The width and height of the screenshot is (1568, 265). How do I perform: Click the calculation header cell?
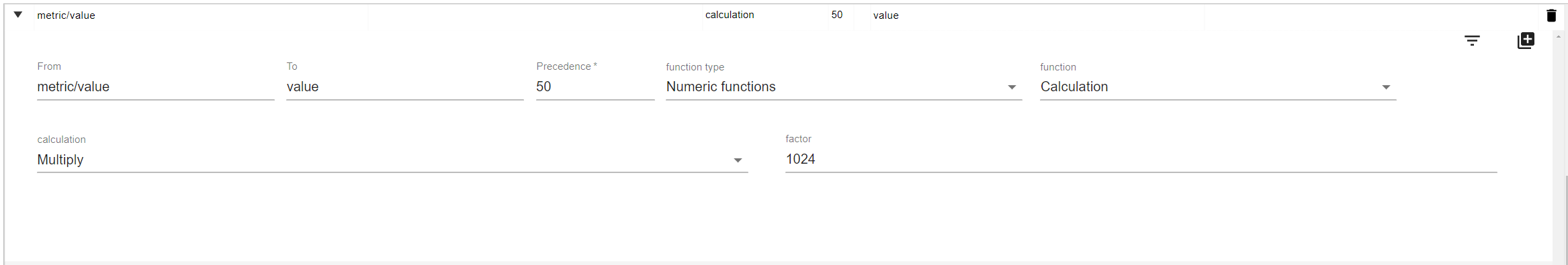pyautogui.click(x=765, y=15)
